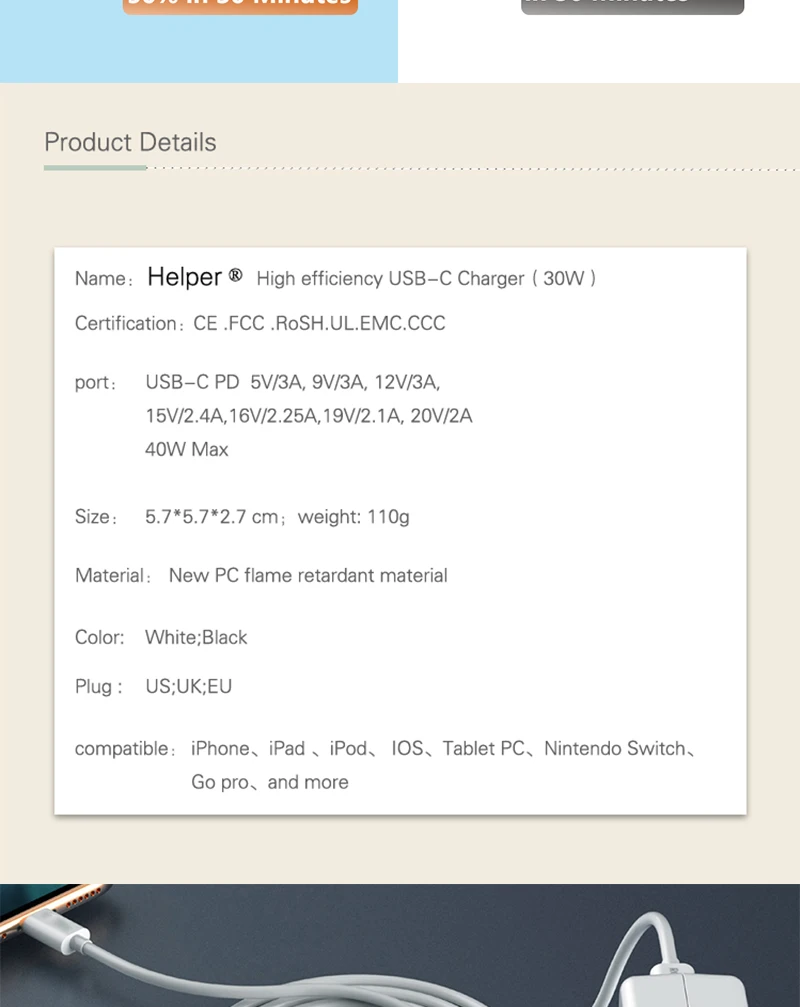Click the "Name:" label

pos(104,278)
